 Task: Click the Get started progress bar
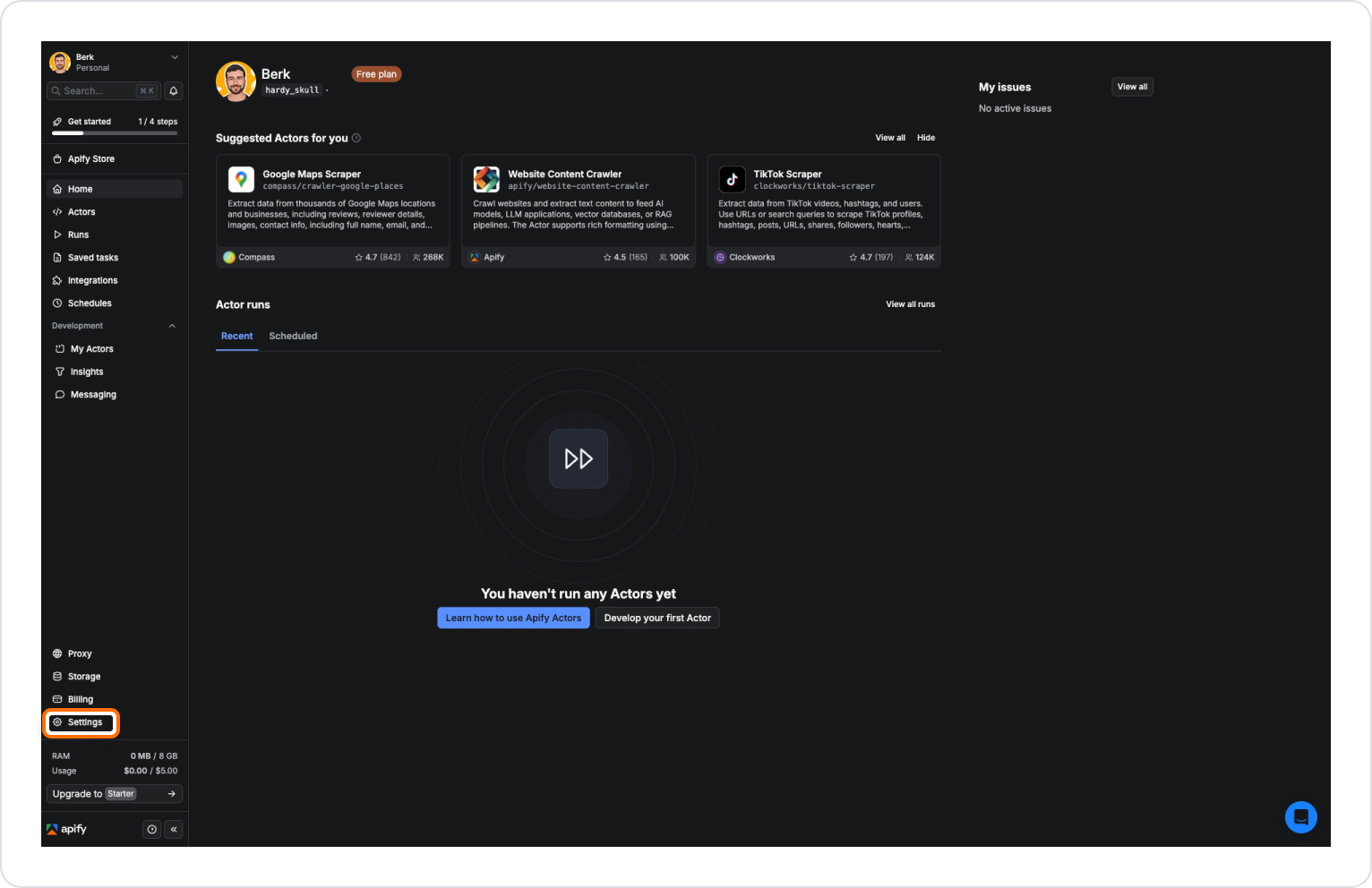tap(115, 133)
